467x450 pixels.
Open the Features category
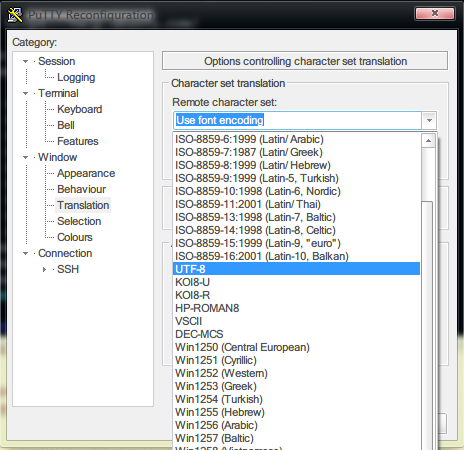tap(78, 141)
